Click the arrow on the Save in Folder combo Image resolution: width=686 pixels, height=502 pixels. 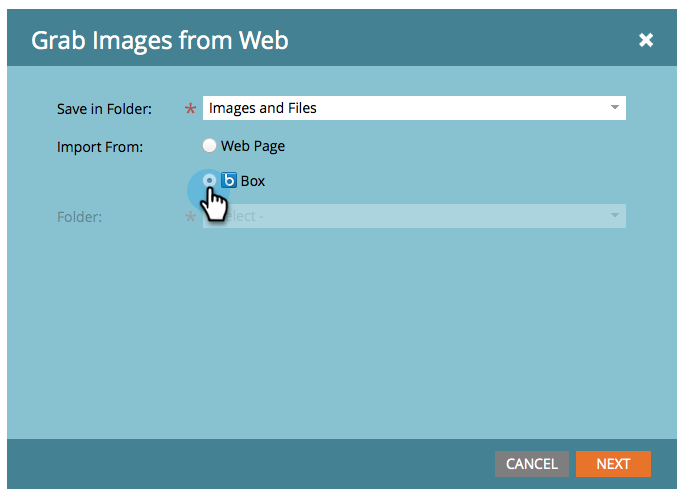[615, 108]
